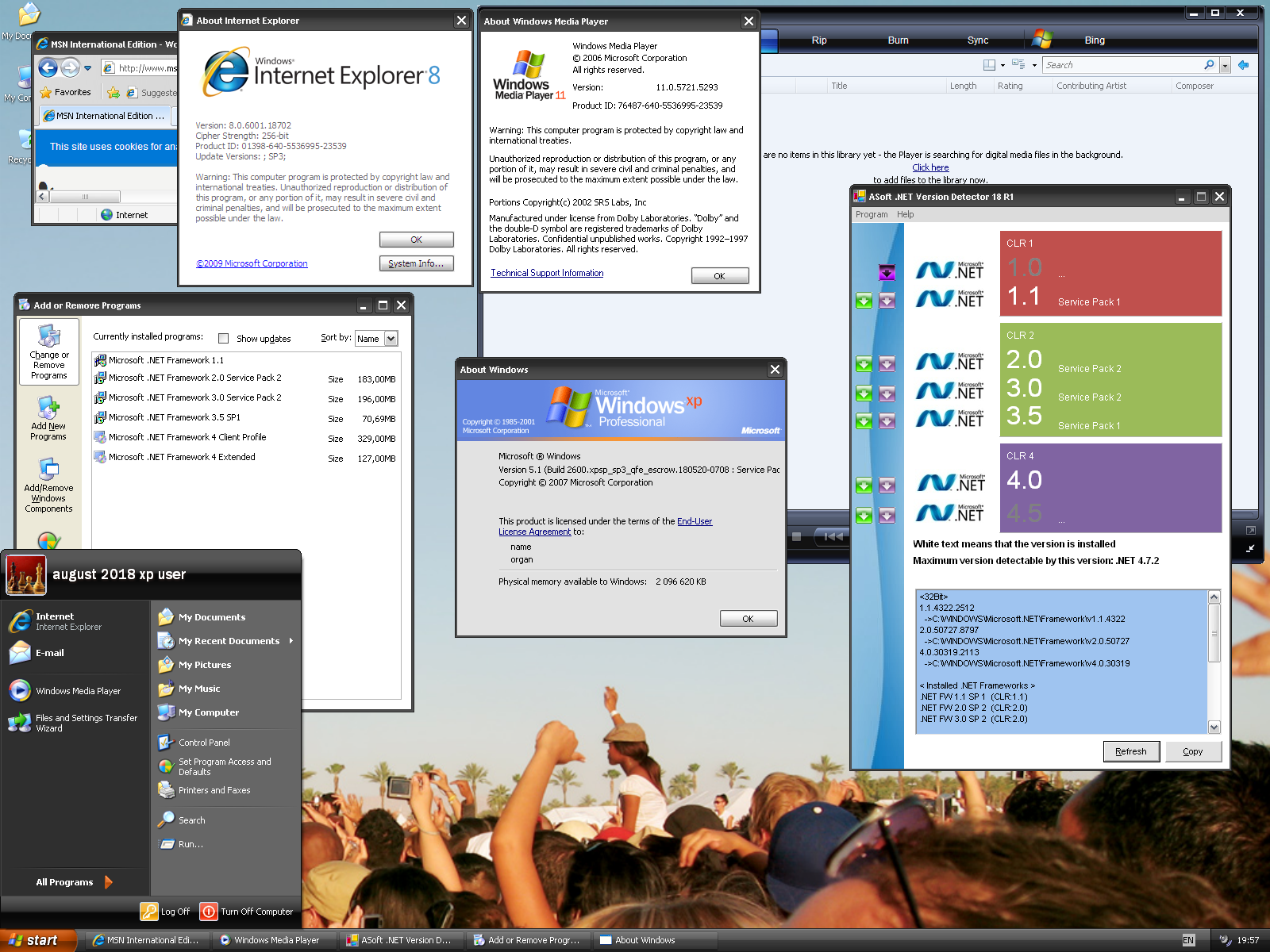
Task: Launch Files and Settings Transfer Wizard
Action: [73, 723]
